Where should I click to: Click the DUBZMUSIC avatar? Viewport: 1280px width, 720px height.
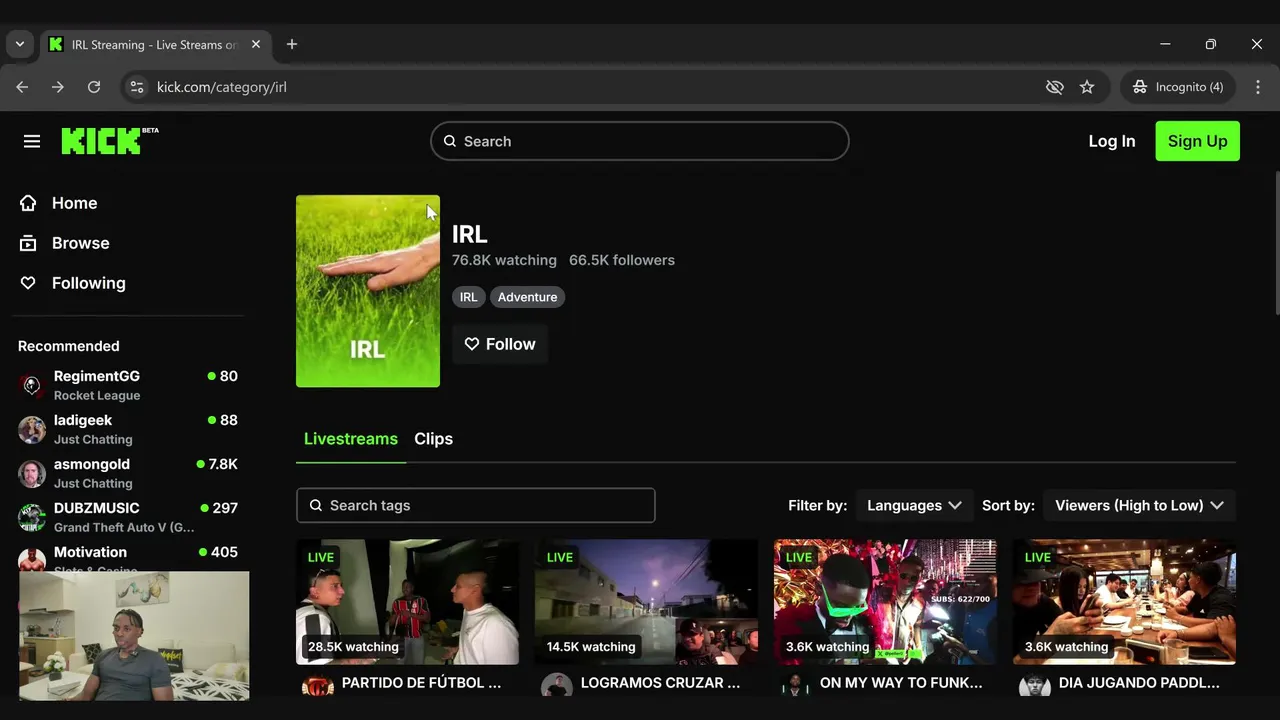click(x=32, y=518)
